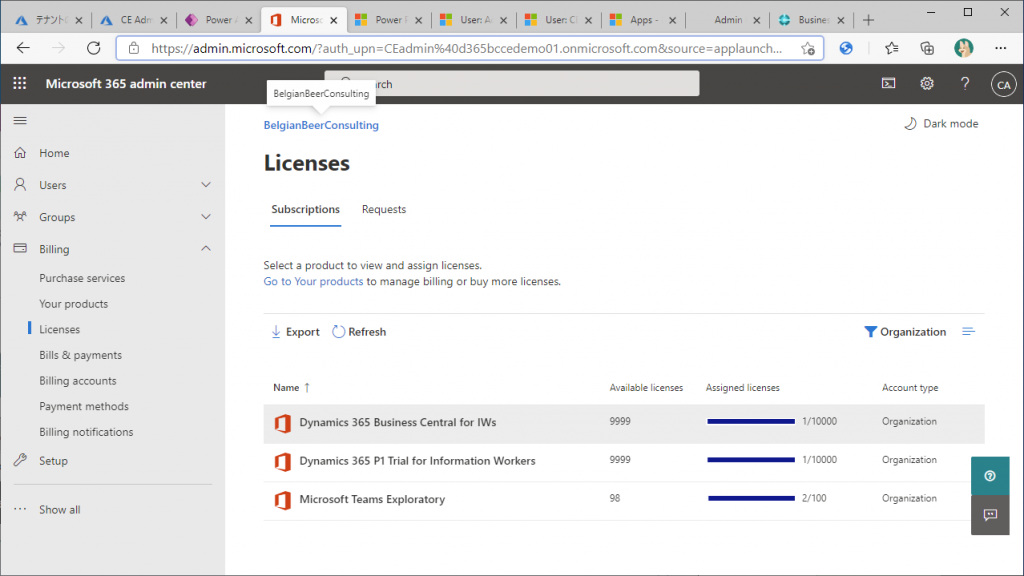Add page to favorites star in address bar
1024x576 pixels.
(808, 48)
